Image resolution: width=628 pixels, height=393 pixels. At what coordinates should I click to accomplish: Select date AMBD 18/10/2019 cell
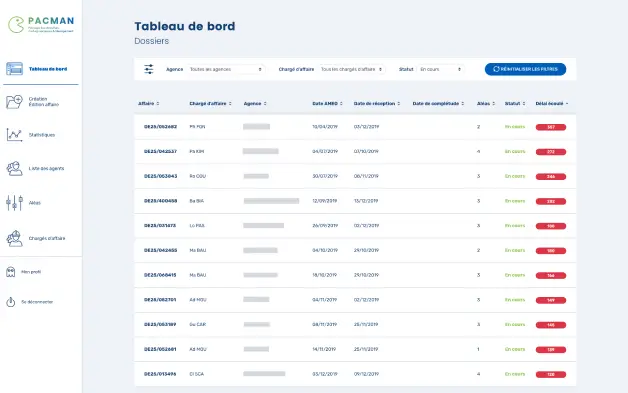pos(325,275)
